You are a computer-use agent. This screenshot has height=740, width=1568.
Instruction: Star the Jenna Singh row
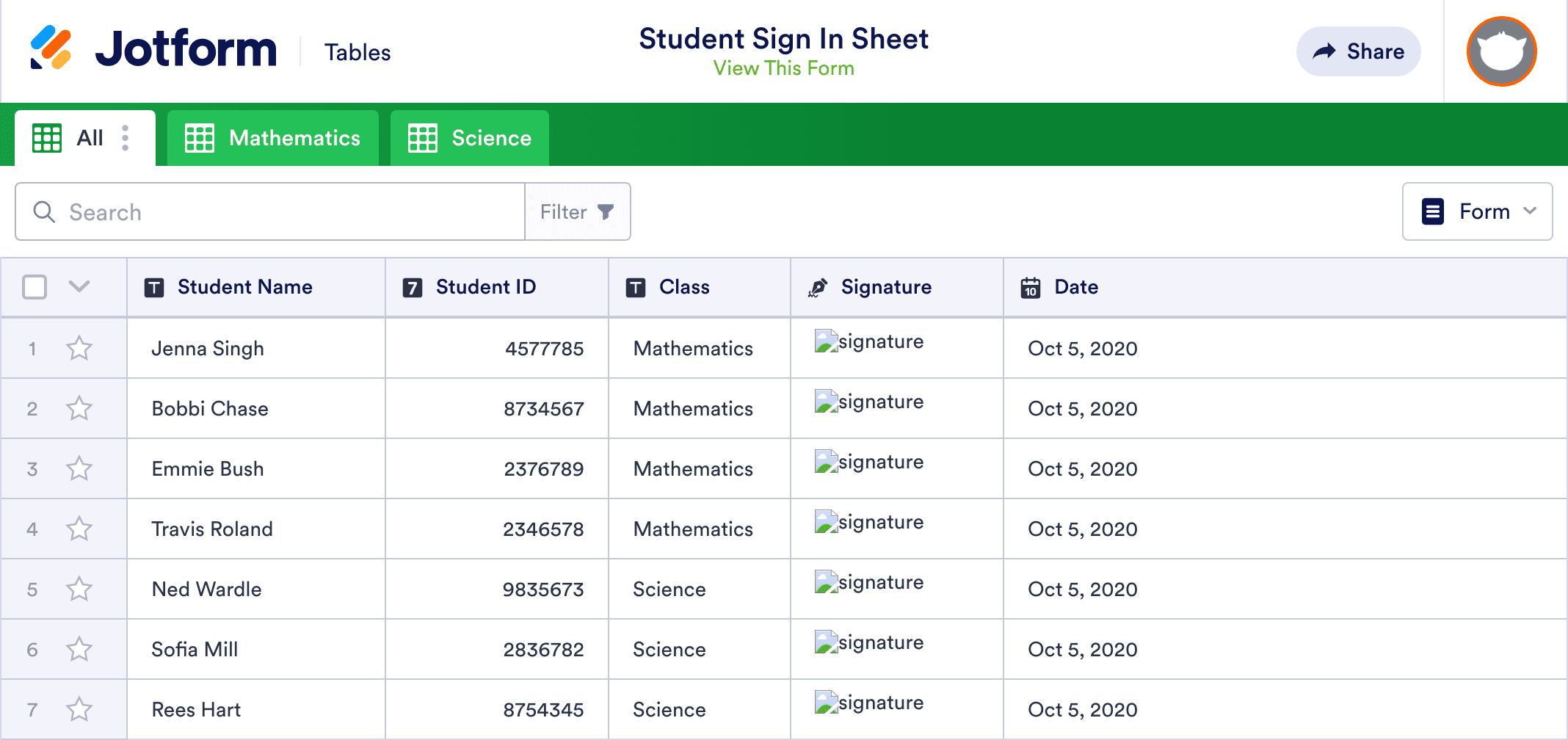point(79,348)
